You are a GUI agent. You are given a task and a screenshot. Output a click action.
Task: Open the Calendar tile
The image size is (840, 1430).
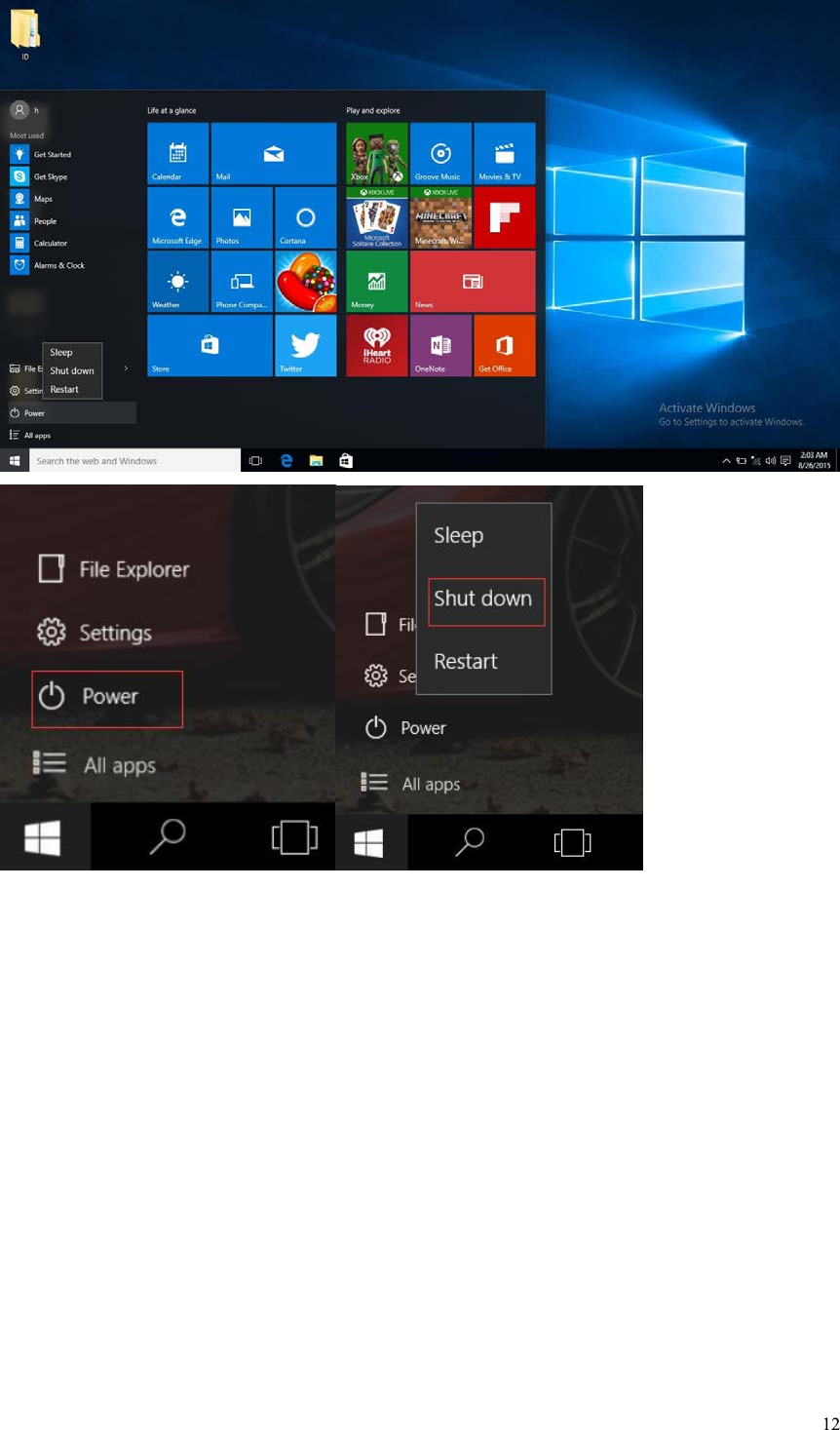177,153
